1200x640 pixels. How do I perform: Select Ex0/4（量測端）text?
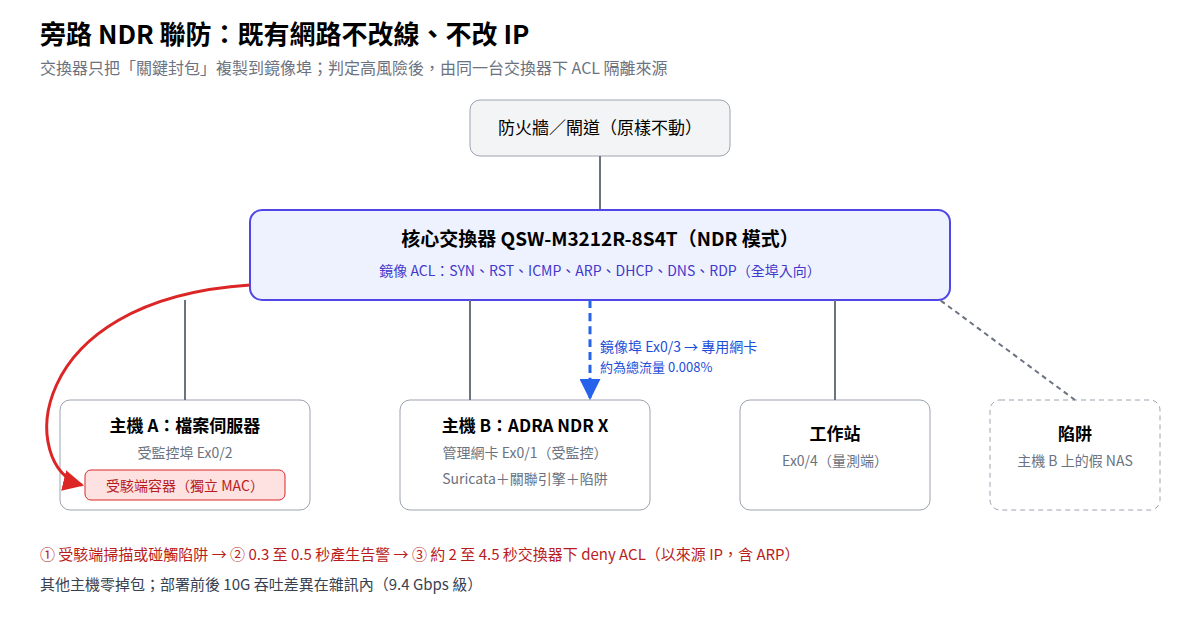click(835, 461)
